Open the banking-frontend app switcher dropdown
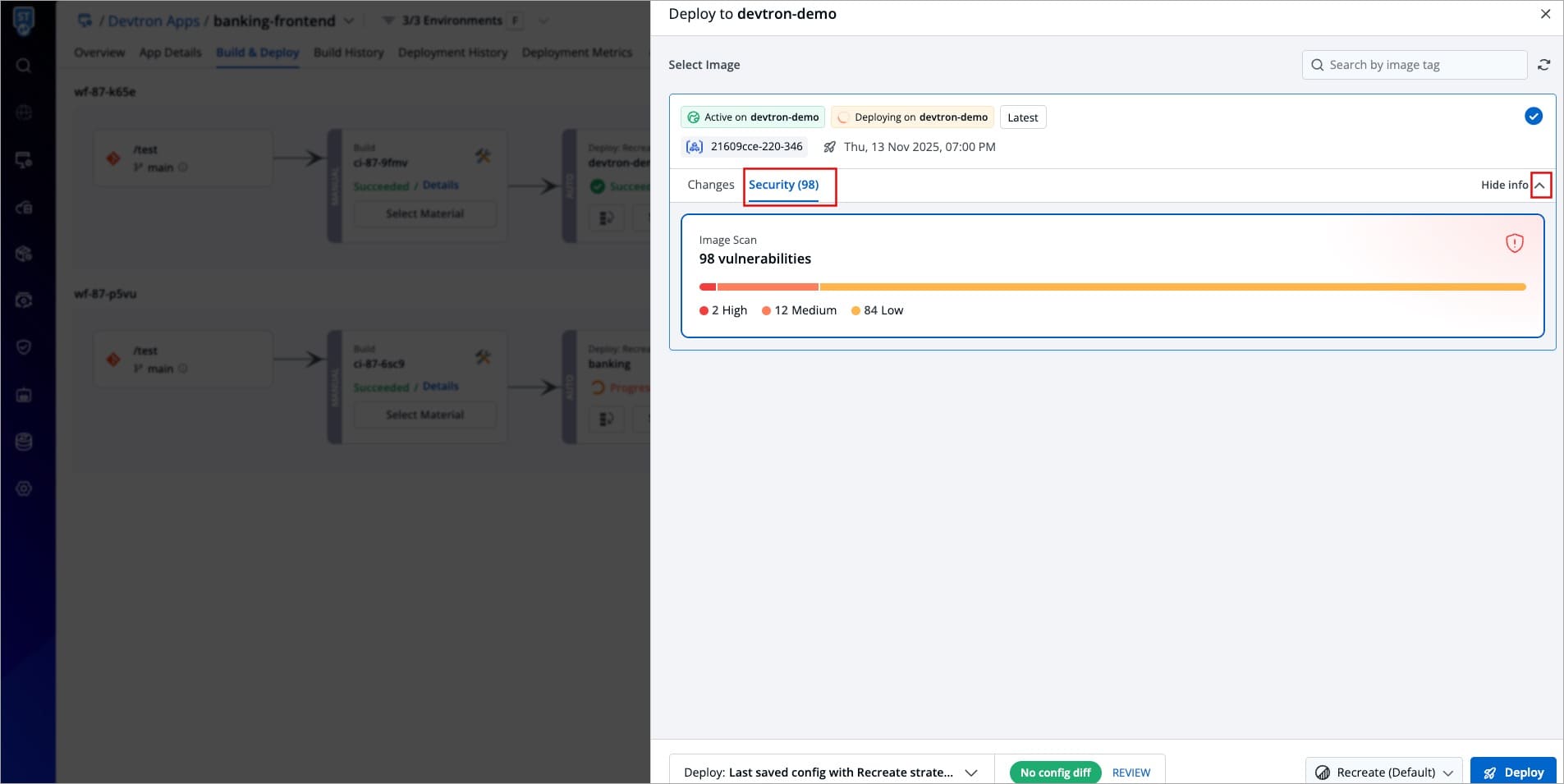Image resolution: width=1564 pixels, height=784 pixels. [x=349, y=21]
